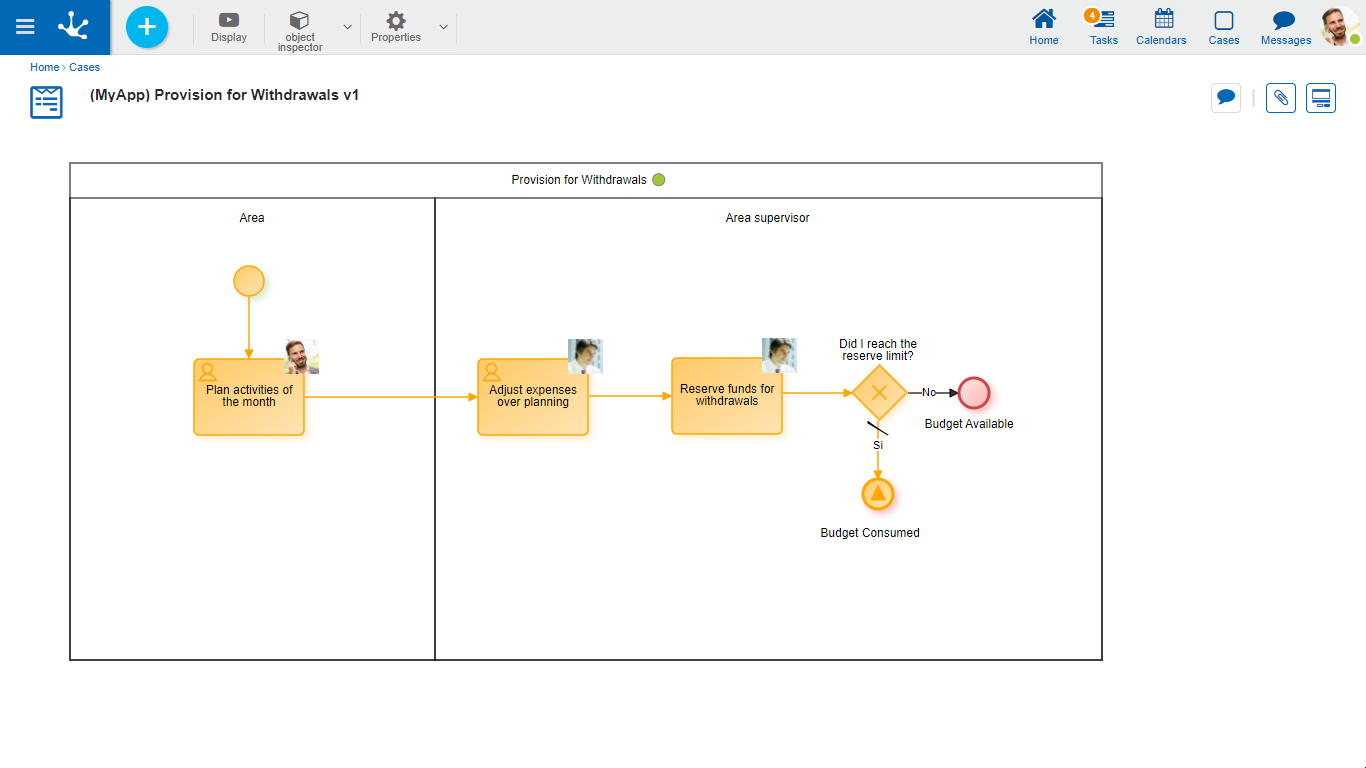Expand the object inspector dropdown arrow
Screen dimensions: 1366x768
point(347,27)
